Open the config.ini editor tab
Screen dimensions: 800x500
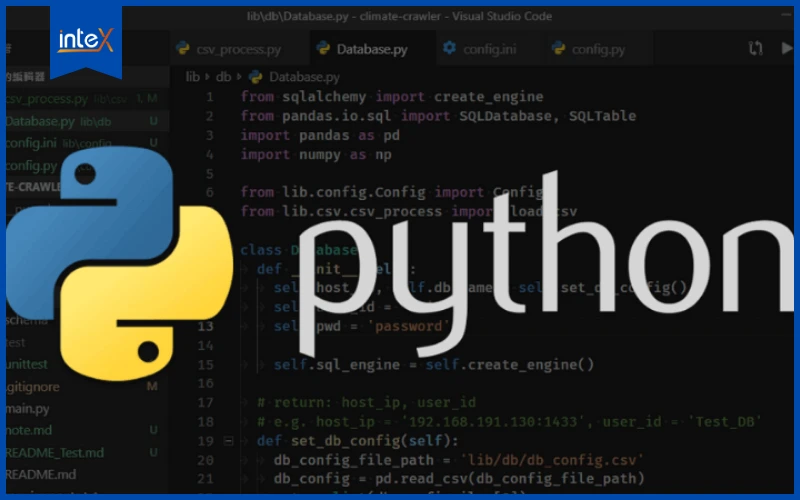(489, 49)
